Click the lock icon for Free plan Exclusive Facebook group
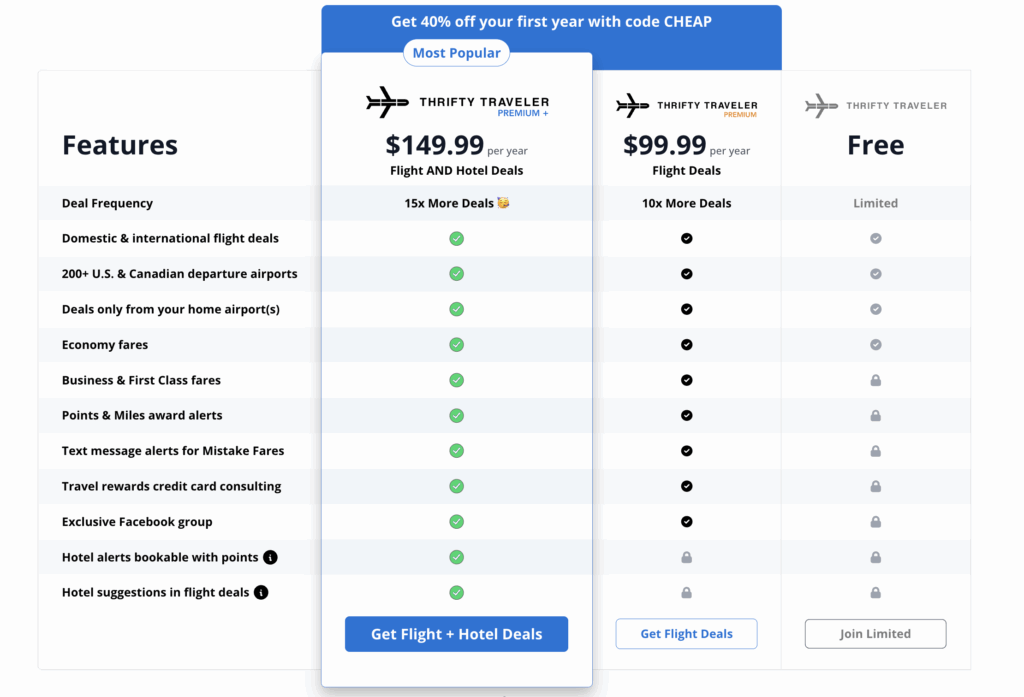This screenshot has width=1024, height=697. pos(875,521)
